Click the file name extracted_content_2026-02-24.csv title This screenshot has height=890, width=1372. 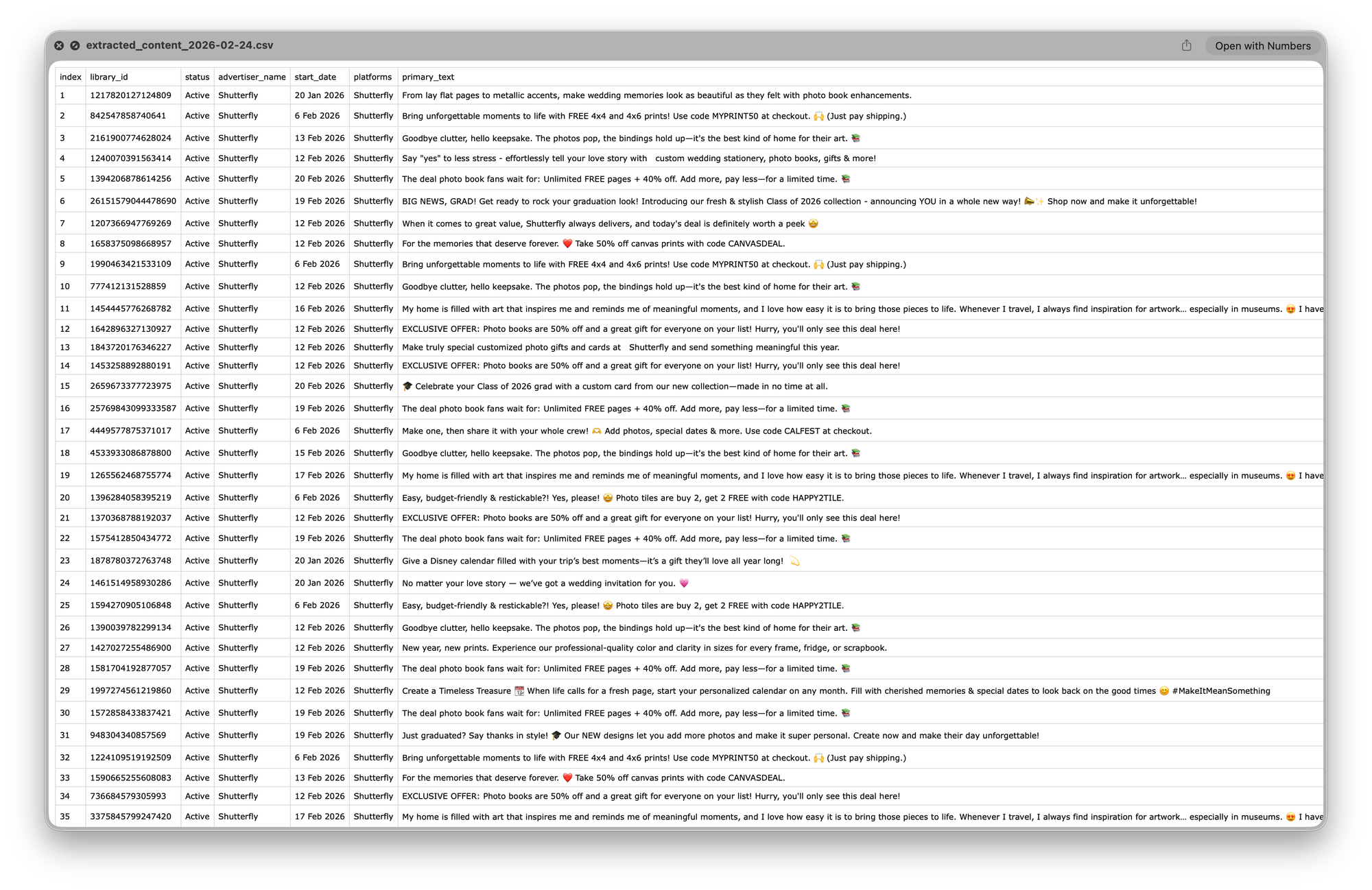pos(180,45)
